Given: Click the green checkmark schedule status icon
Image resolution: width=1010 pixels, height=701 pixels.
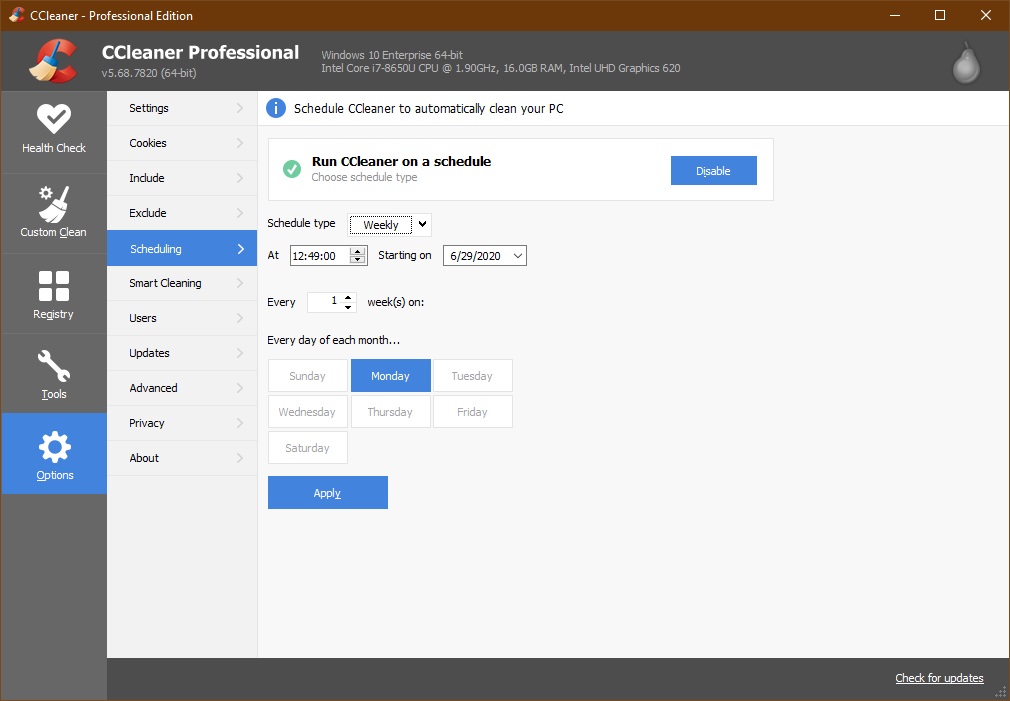Looking at the screenshot, I should 291,170.
